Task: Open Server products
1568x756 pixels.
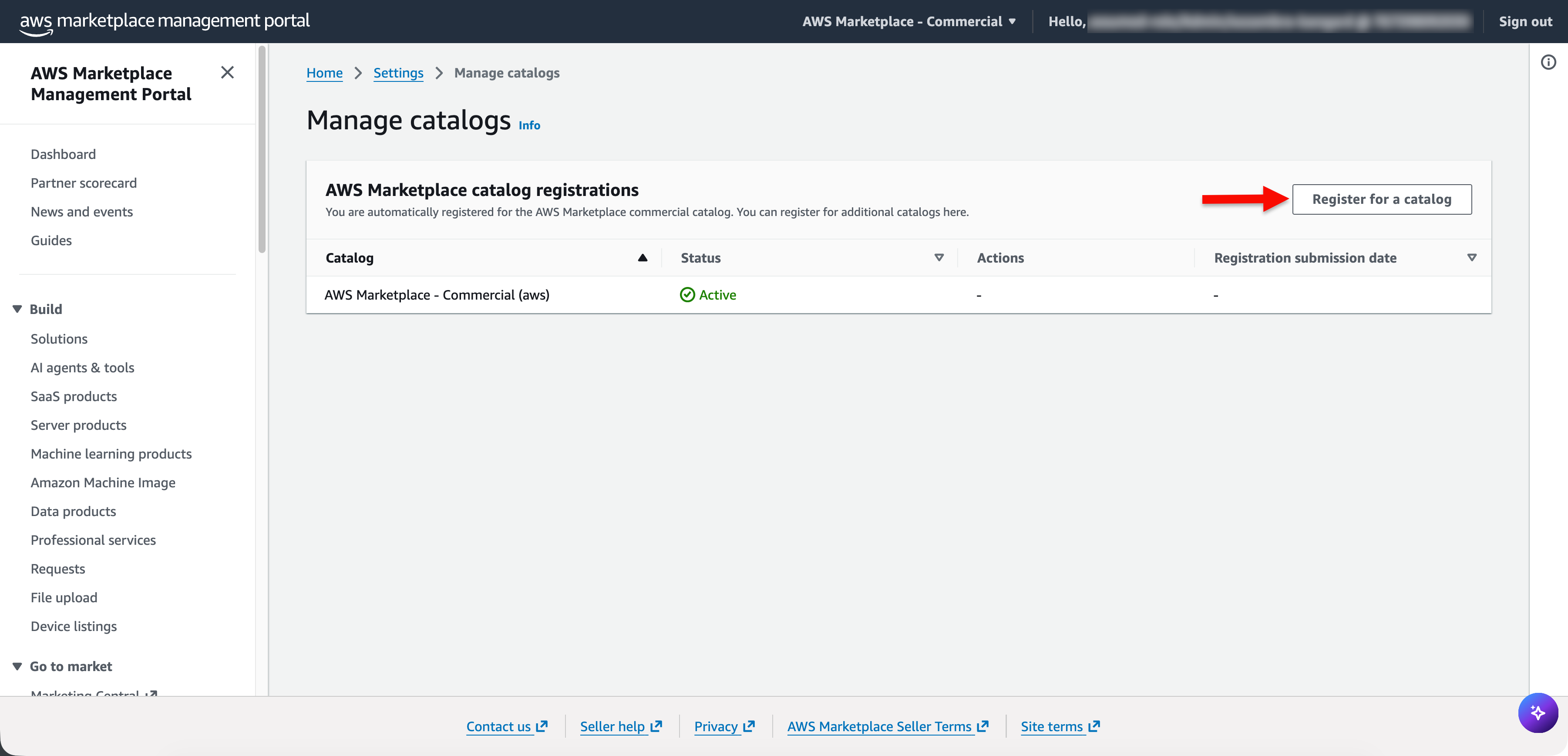Action: [78, 425]
